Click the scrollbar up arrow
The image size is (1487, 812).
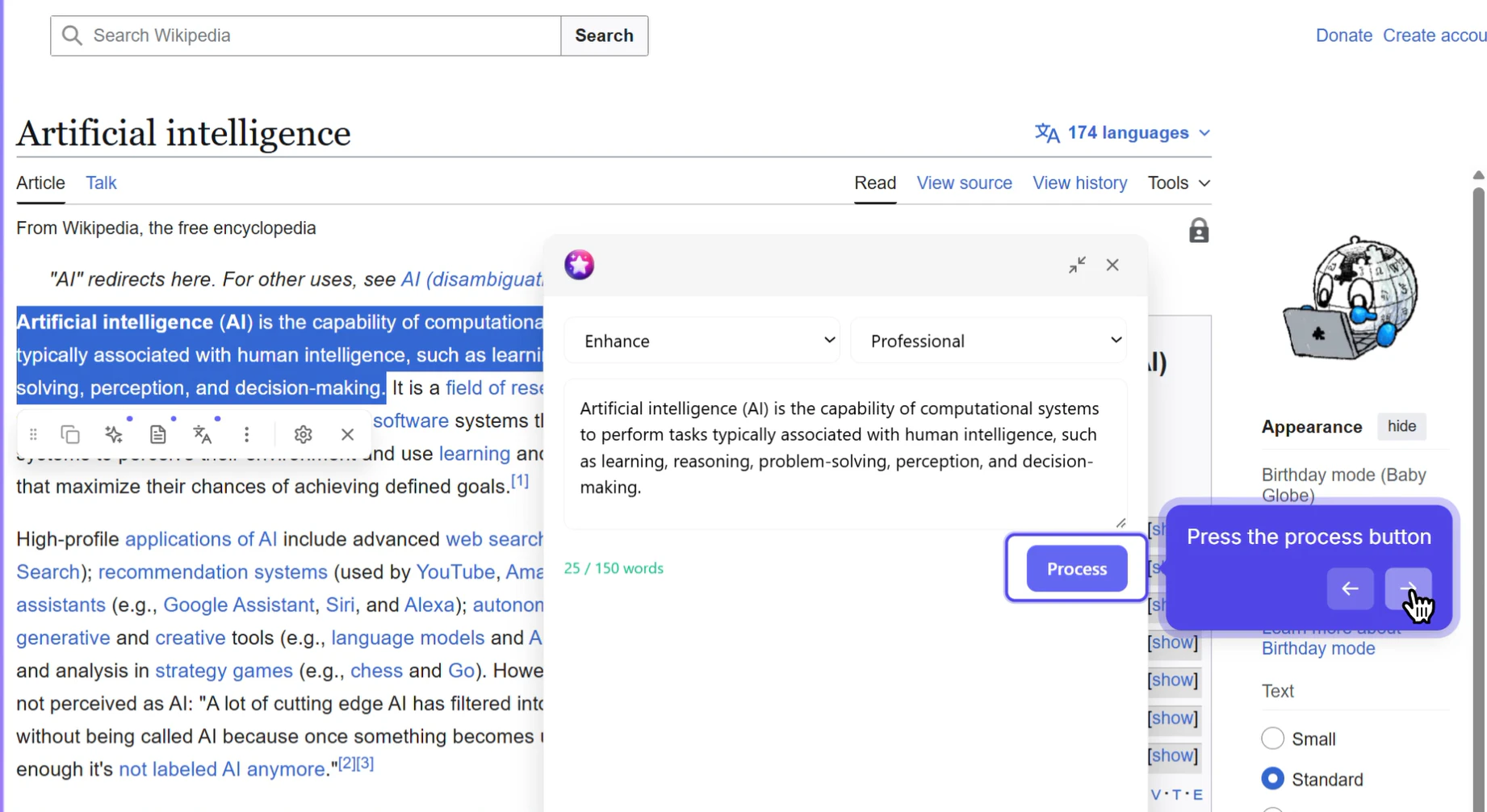[1478, 175]
